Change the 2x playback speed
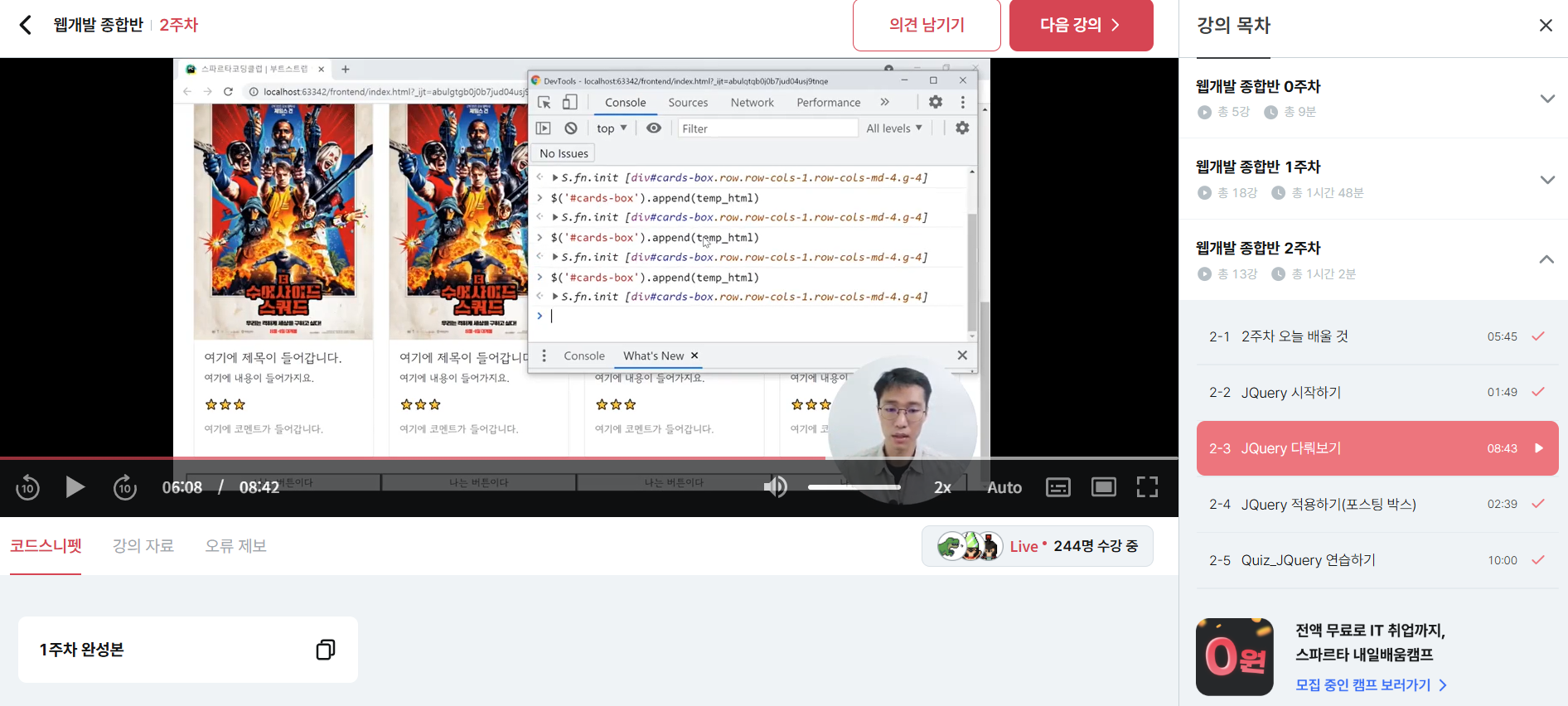This screenshot has width=1568, height=706. [942, 487]
